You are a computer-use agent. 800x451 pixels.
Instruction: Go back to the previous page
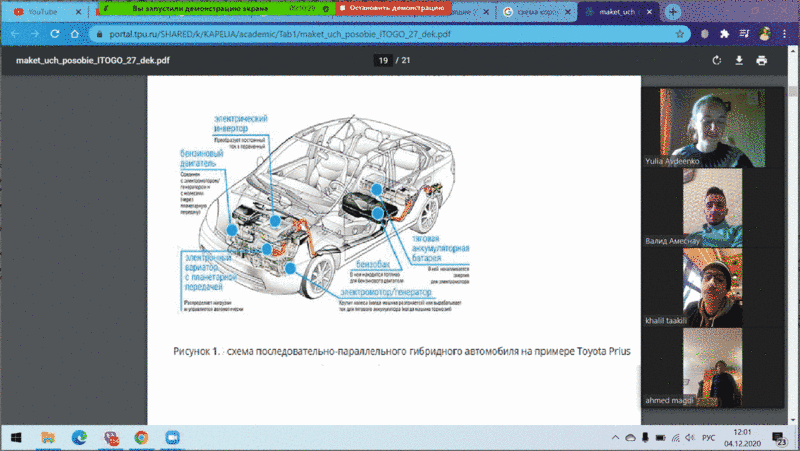pyautogui.click(x=15, y=33)
